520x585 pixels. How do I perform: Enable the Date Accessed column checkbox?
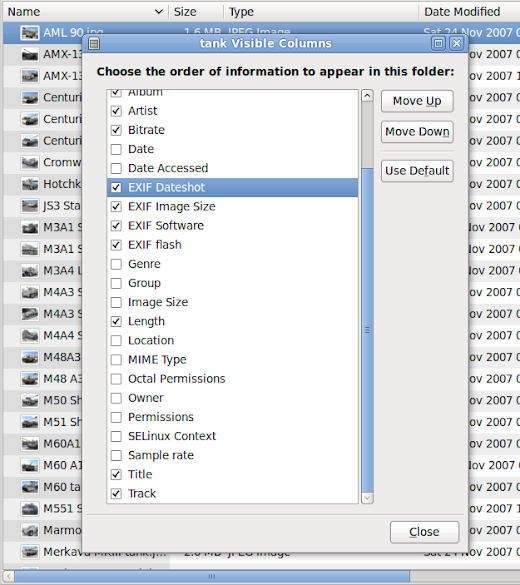pyautogui.click(x=116, y=168)
